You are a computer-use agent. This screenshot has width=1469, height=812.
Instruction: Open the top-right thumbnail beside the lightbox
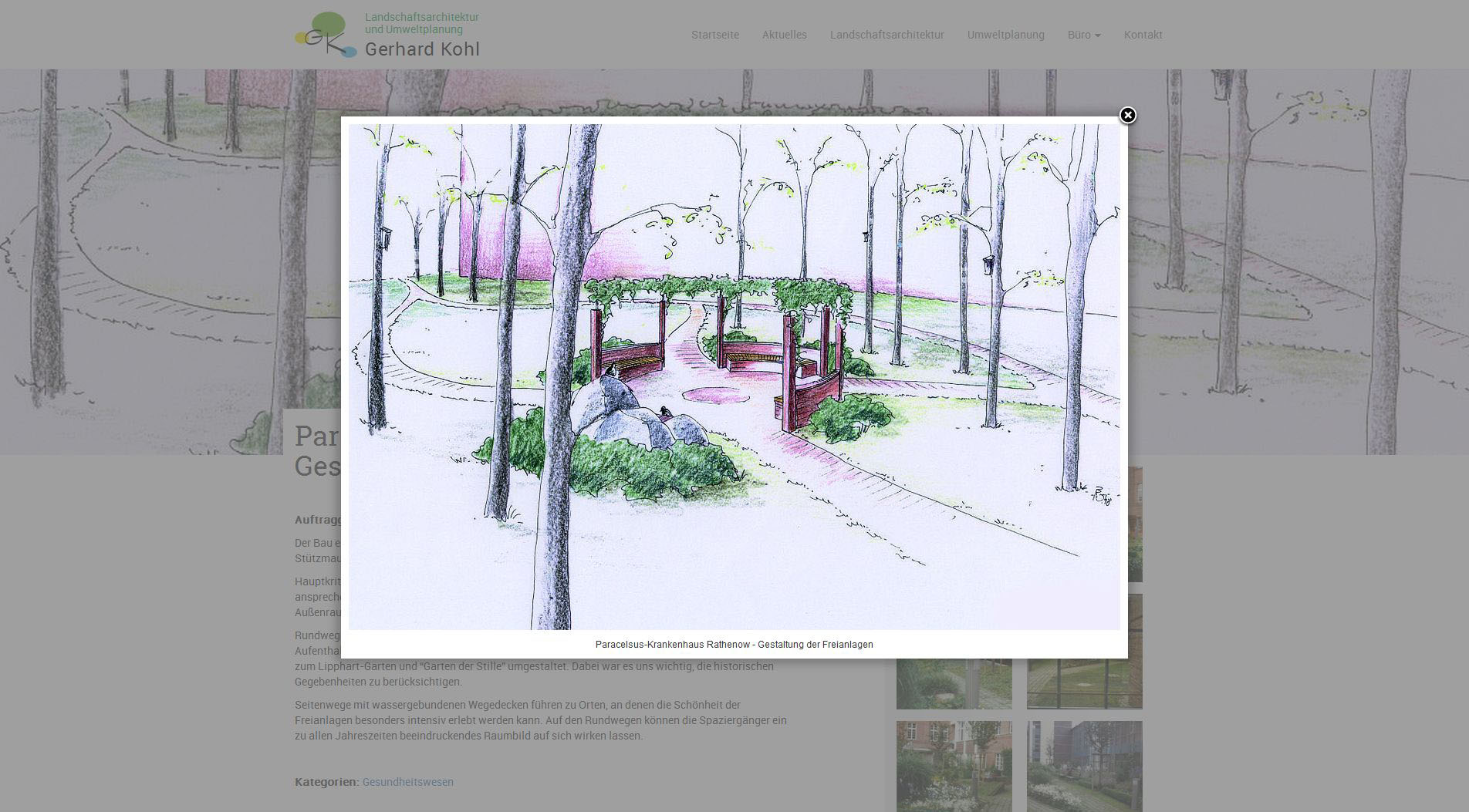click(1135, 524)
